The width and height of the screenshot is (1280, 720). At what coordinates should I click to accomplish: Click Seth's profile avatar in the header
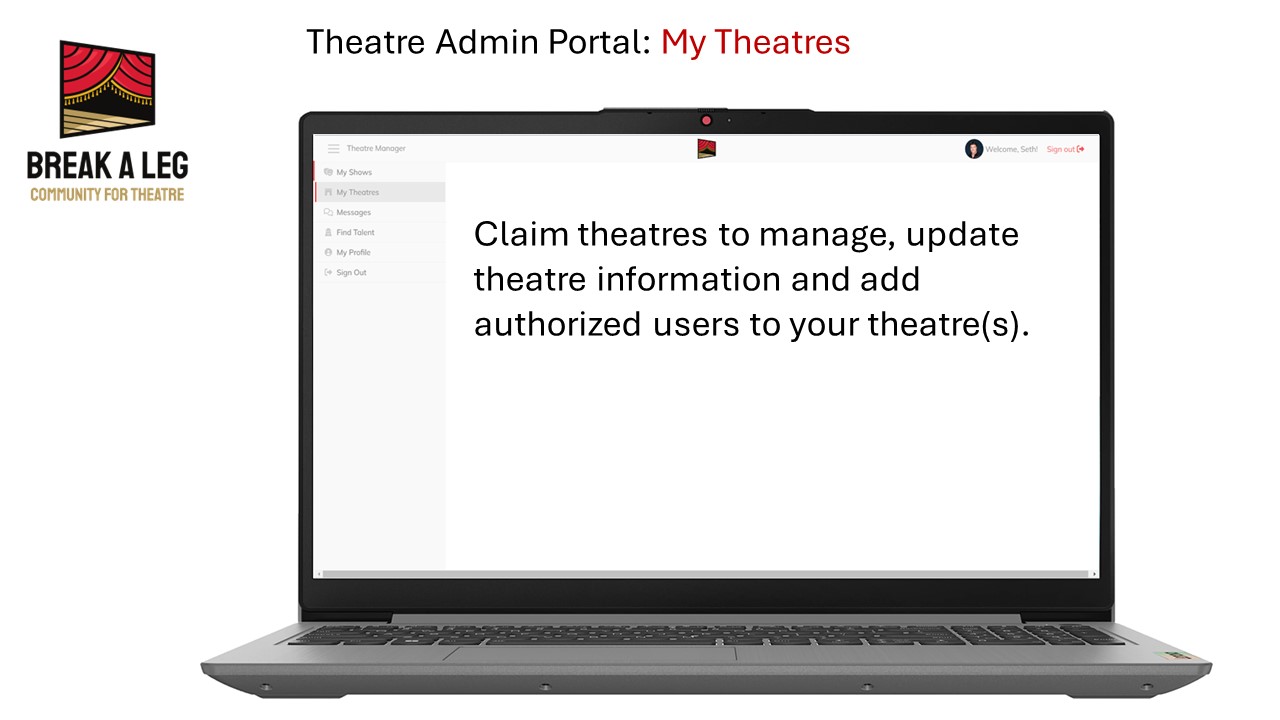pyautogui.click(x=974, y=149)
